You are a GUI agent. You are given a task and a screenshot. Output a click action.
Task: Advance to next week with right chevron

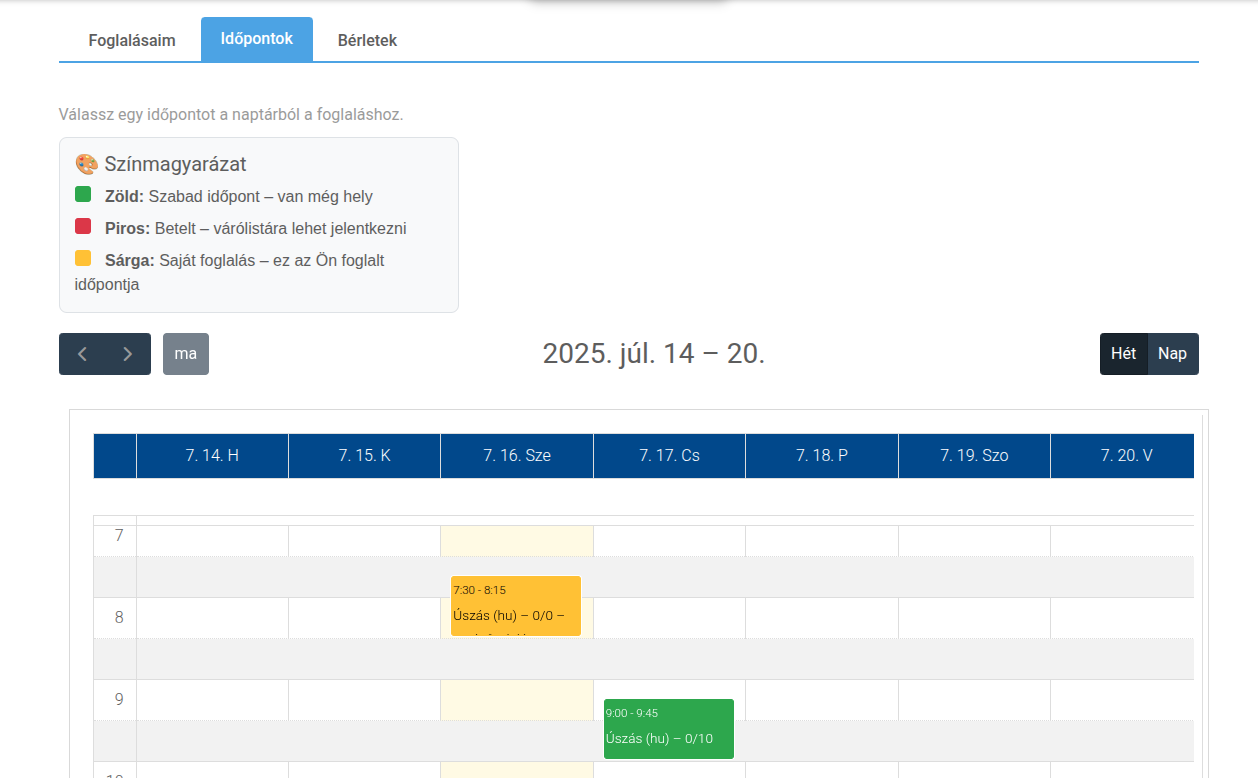[x=128, y=354]
